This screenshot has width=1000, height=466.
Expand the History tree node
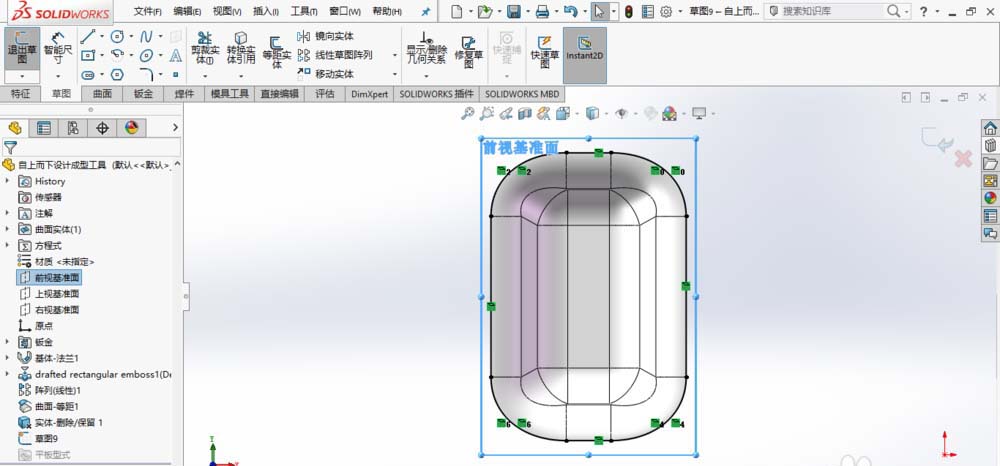point(8,181)
